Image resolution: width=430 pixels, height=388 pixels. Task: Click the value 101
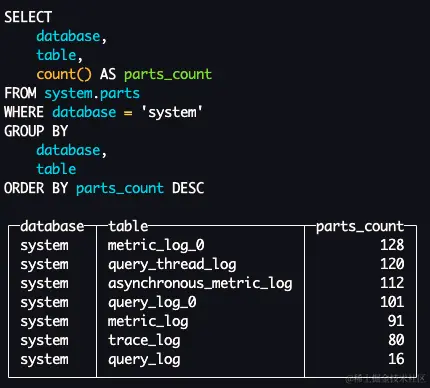point(392,302)
